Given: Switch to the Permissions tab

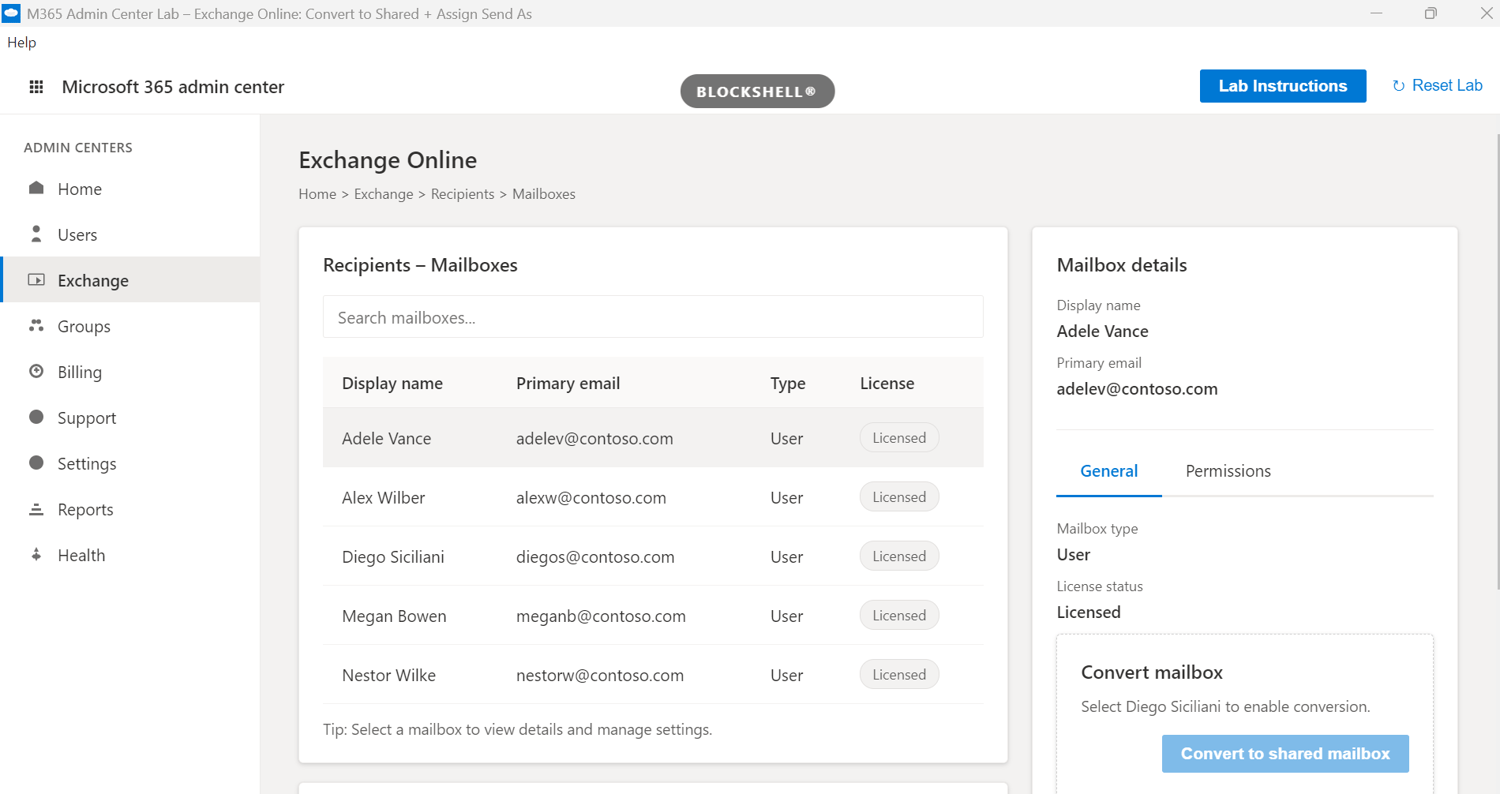Looking at the screenshot, I should (x=1228, y=471).
